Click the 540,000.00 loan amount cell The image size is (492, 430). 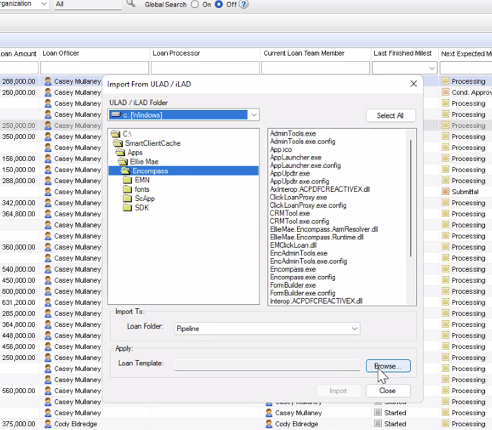coord(19,269)
